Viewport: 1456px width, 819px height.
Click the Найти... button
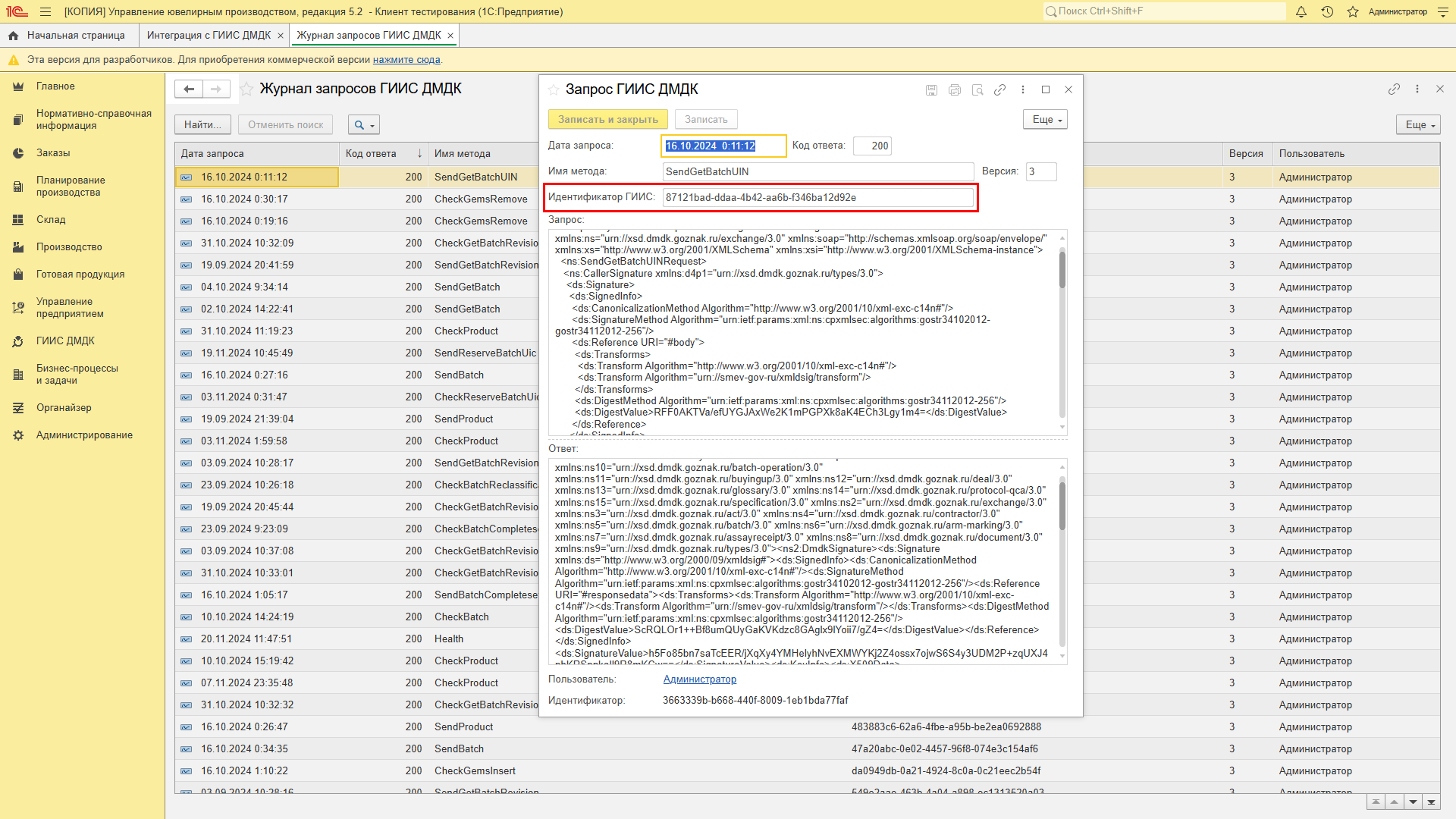pyautogui.click(x=202, y=124)
